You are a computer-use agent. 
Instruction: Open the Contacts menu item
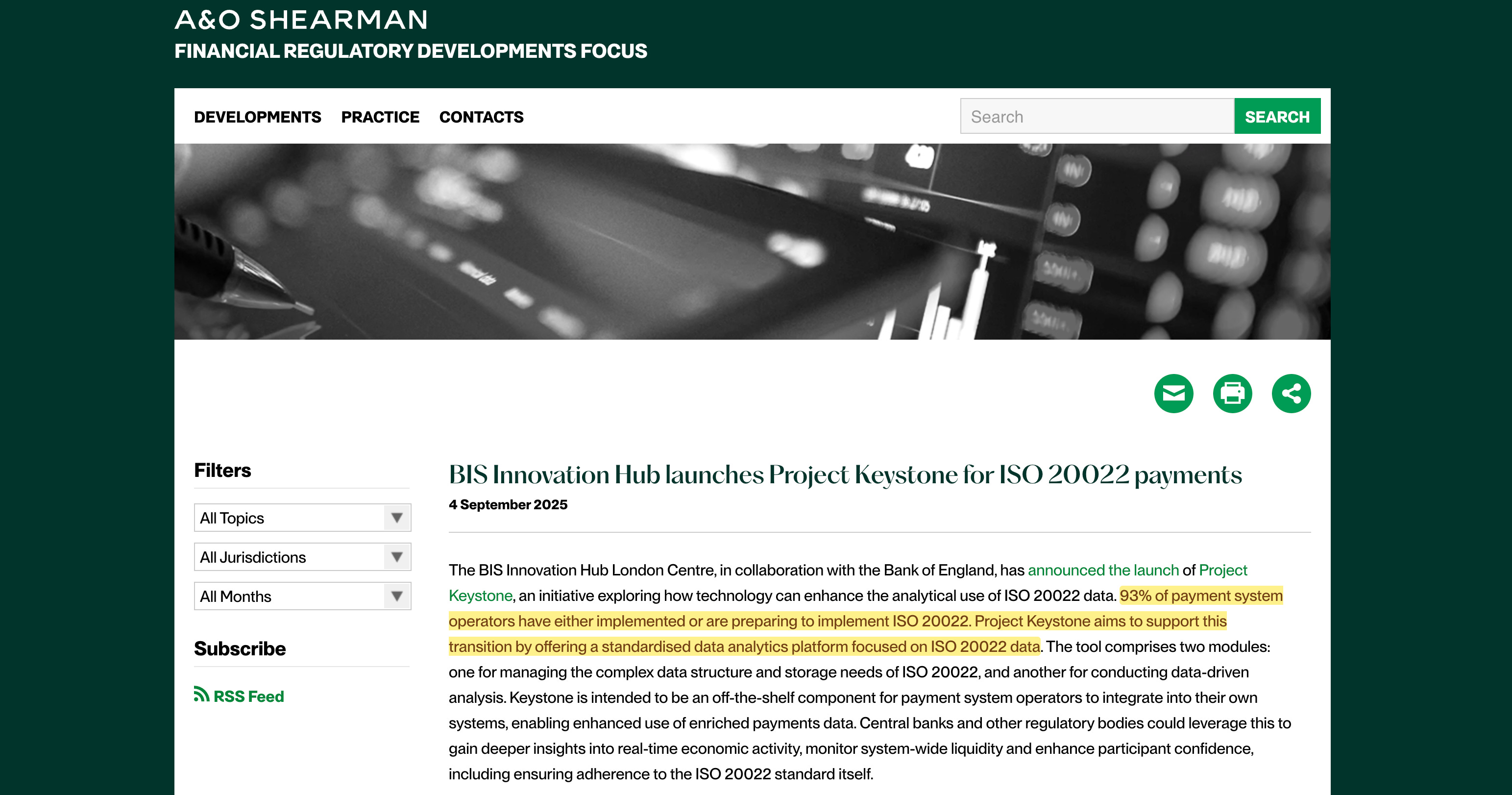pos(481,117)
